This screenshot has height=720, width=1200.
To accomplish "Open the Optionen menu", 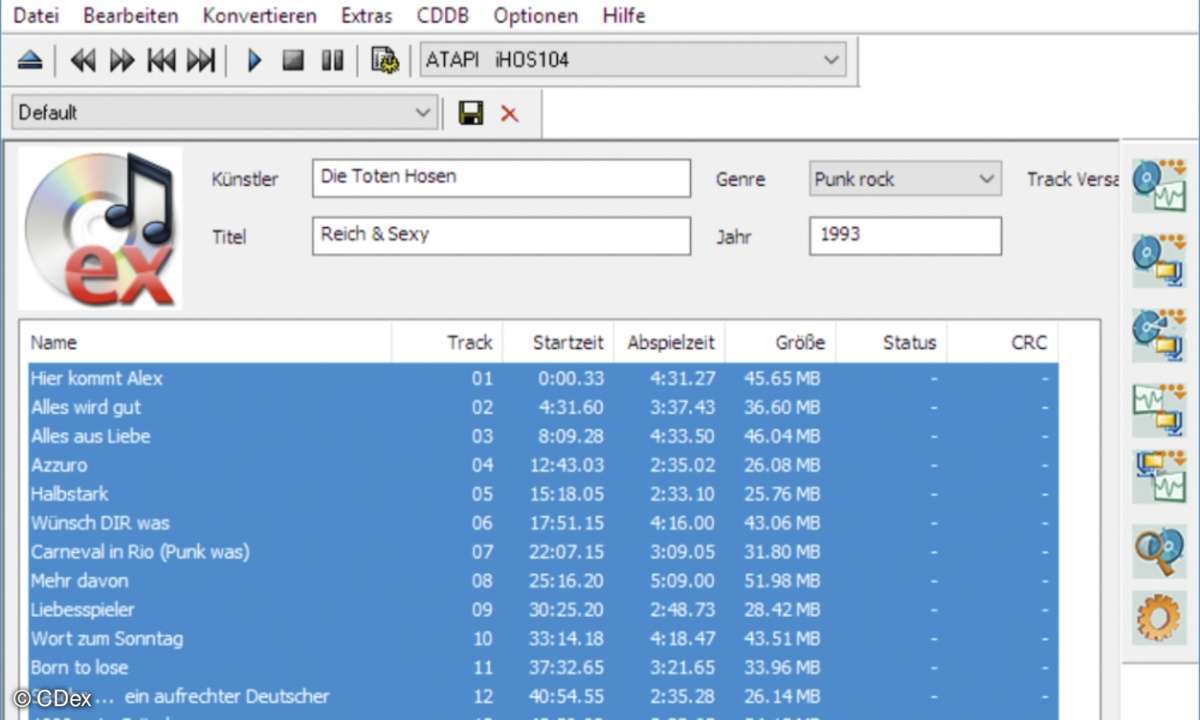I will tap(536, 16).
